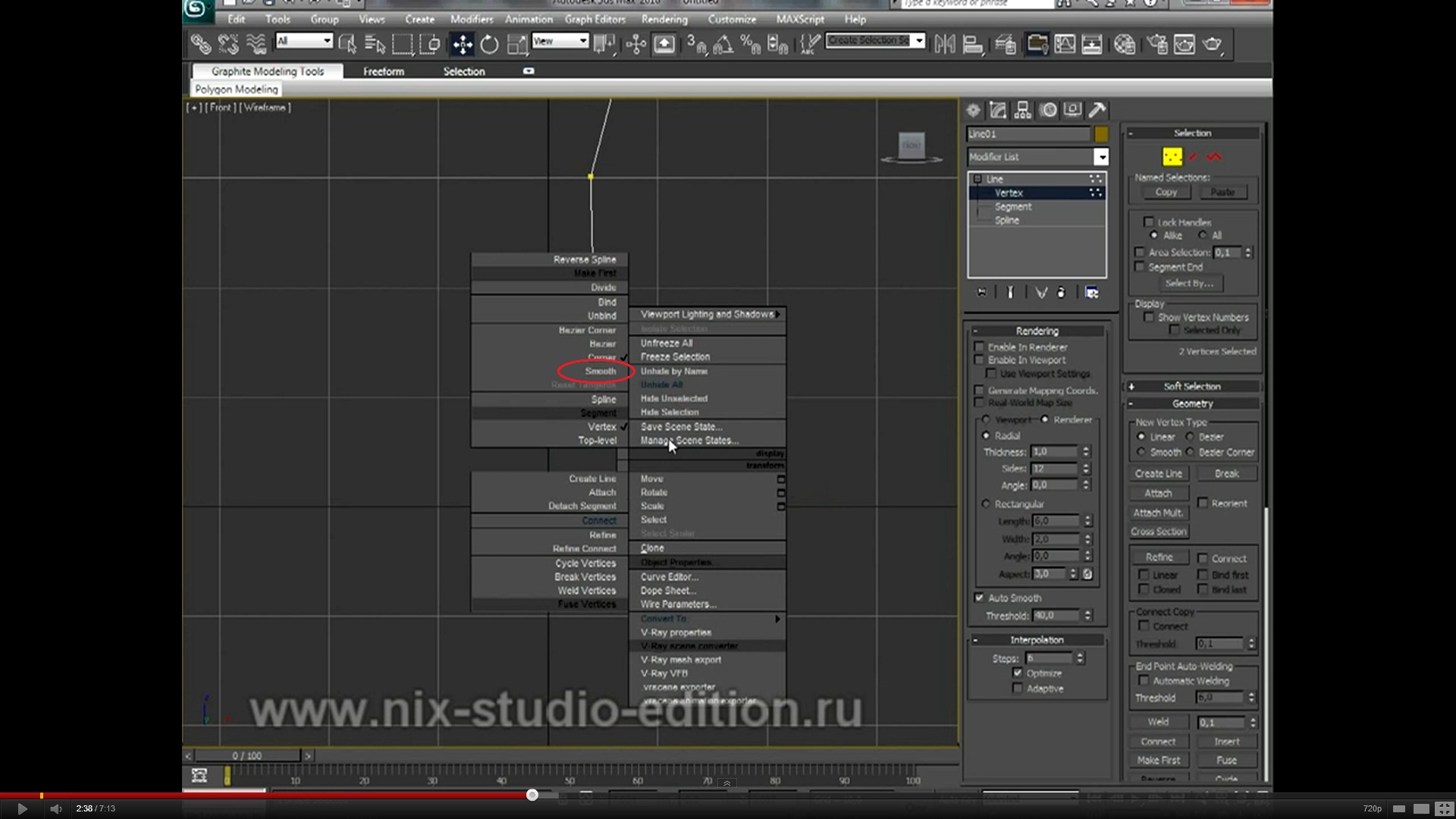Open the Hierarchy command panel icon
This screenshot has height=819, width=1456.
[1023, 111]
